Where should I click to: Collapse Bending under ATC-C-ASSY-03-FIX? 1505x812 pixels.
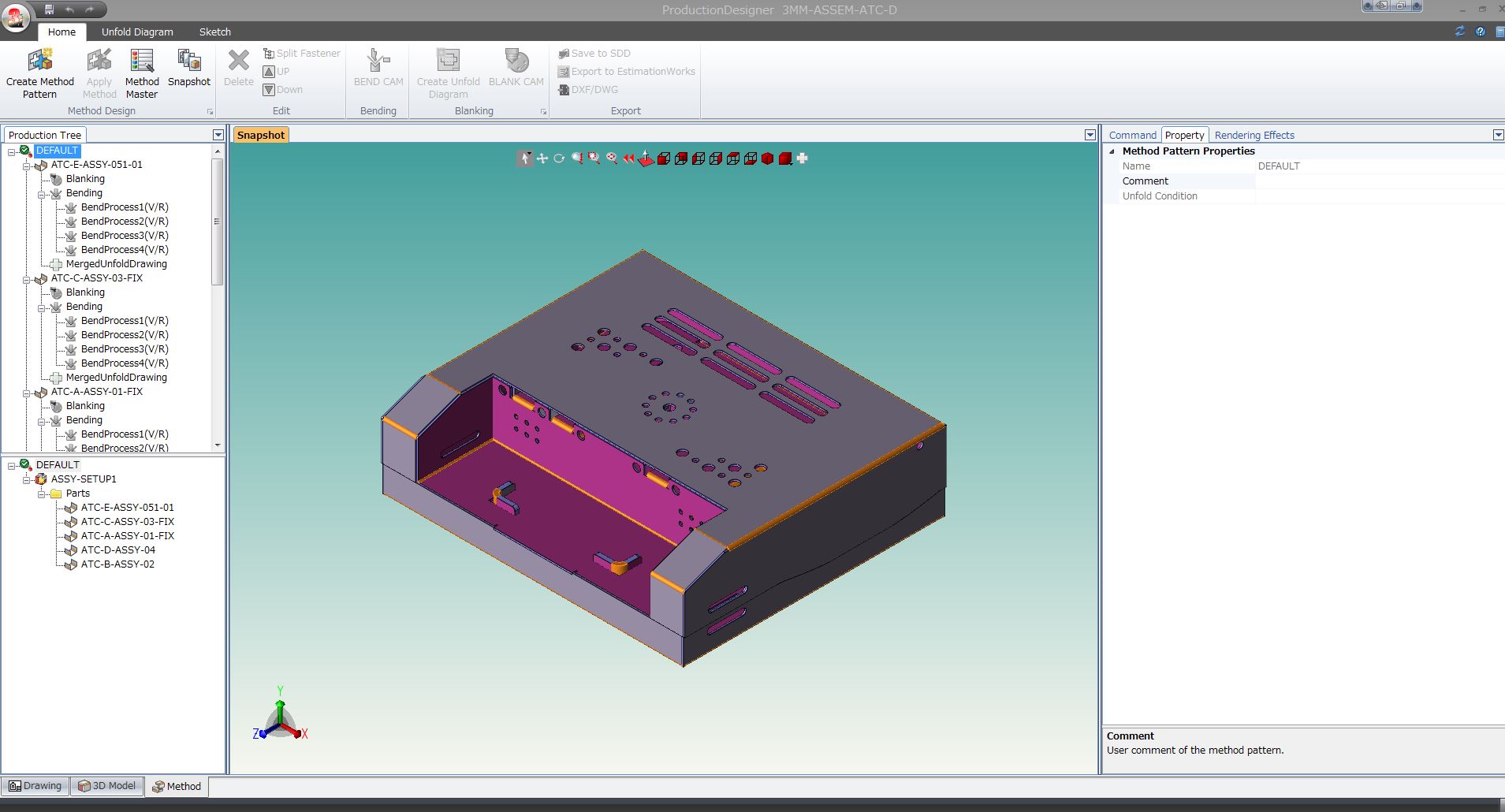pyautogui.click(x=42, y=307)
